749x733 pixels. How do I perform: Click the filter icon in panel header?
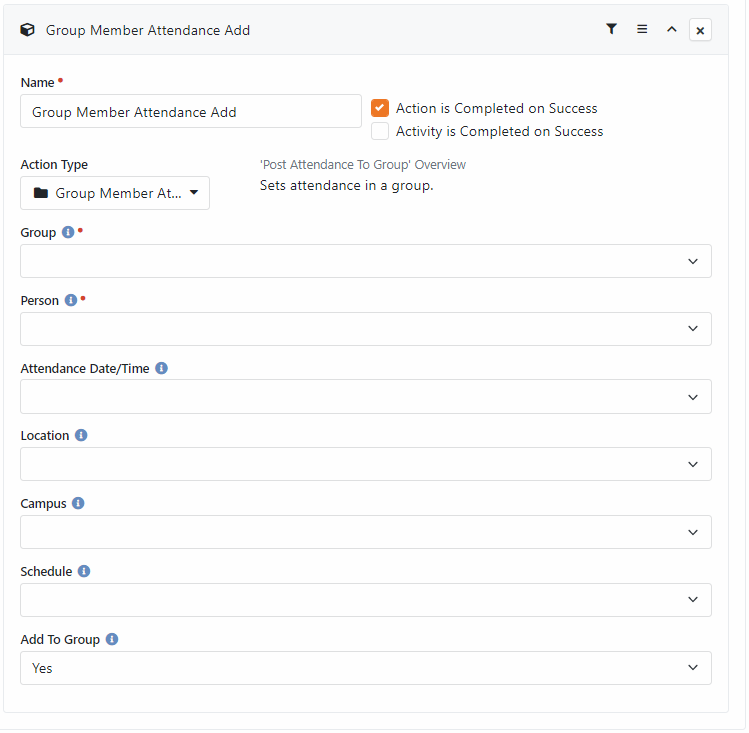611,30
